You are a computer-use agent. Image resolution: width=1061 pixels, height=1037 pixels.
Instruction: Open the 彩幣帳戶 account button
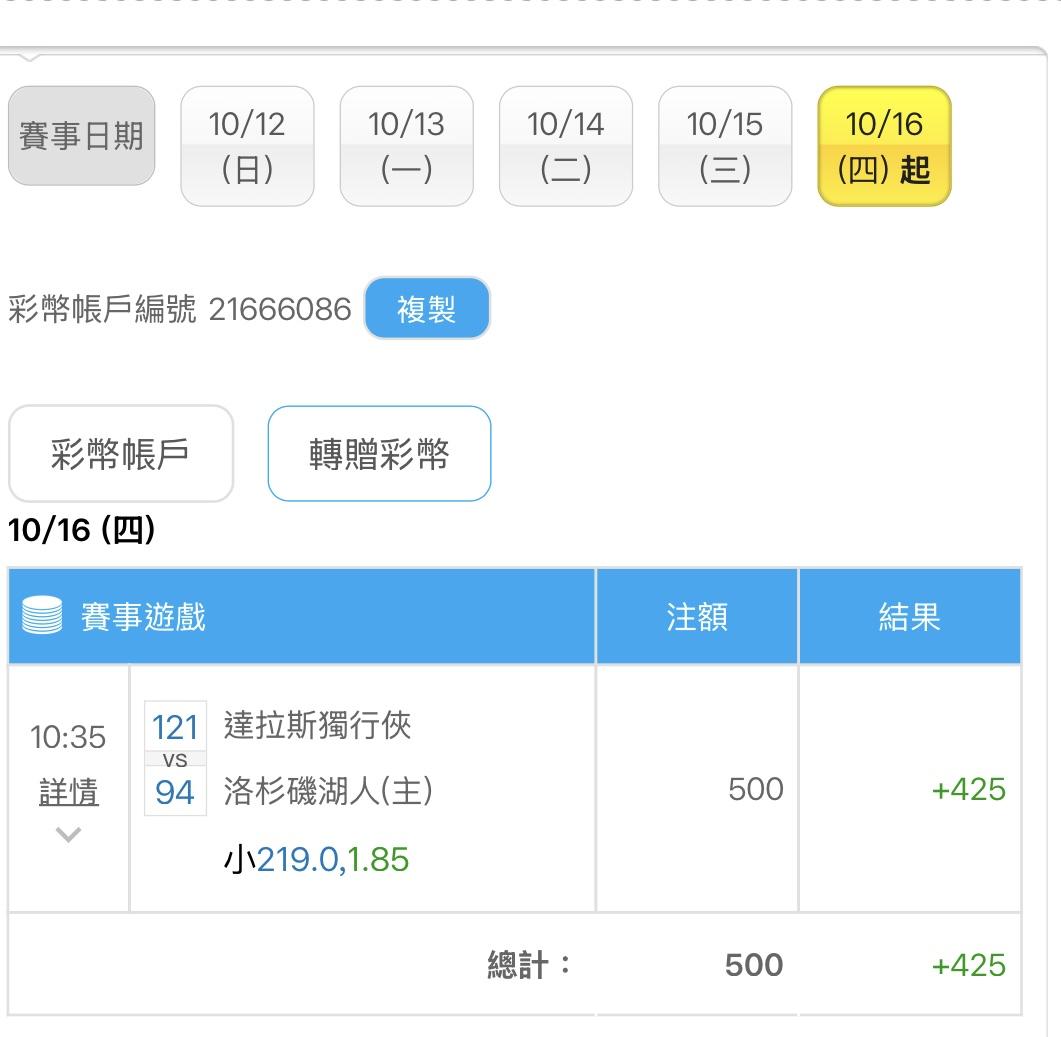coord(120,454)
